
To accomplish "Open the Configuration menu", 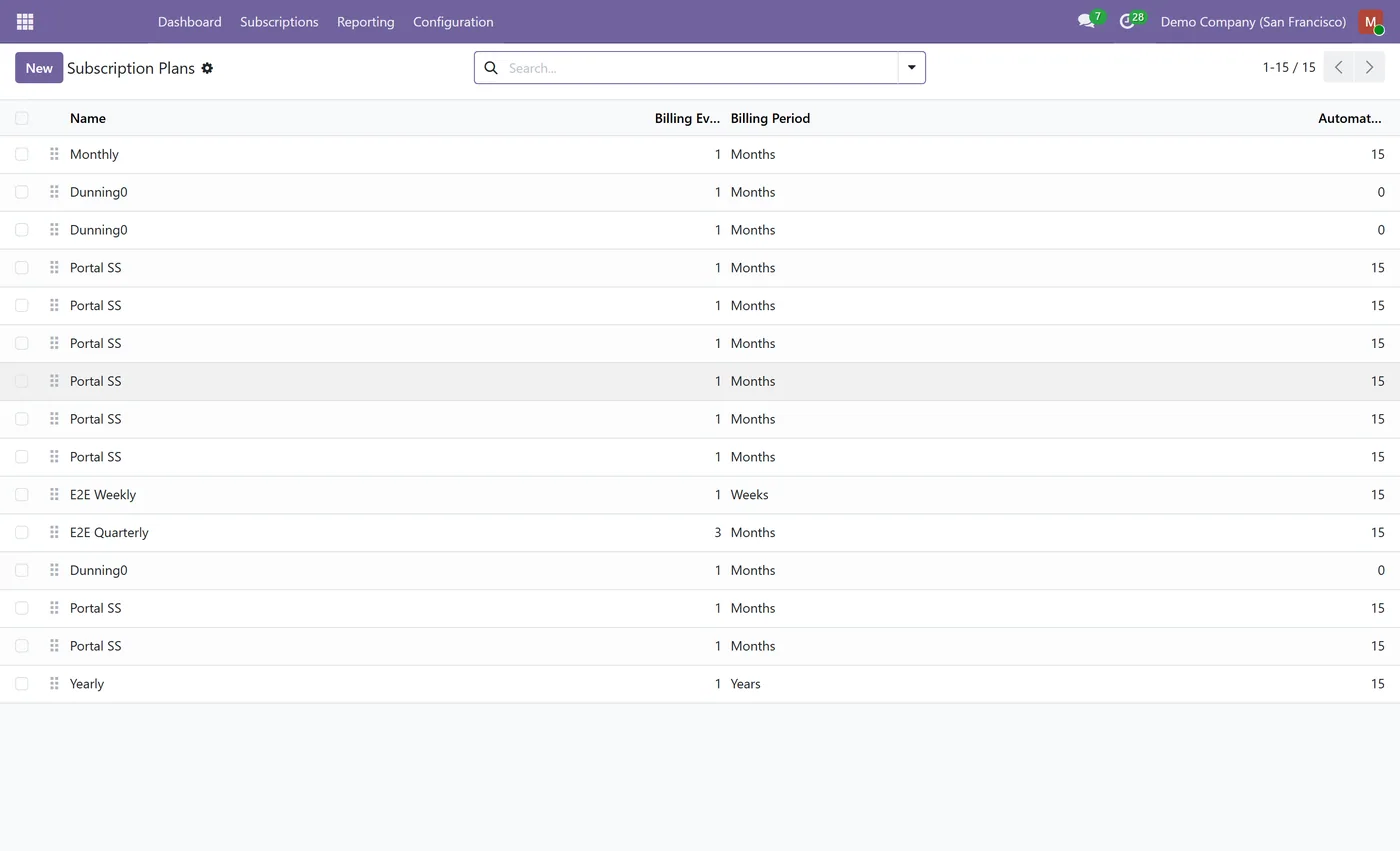I will pos(453,21).
